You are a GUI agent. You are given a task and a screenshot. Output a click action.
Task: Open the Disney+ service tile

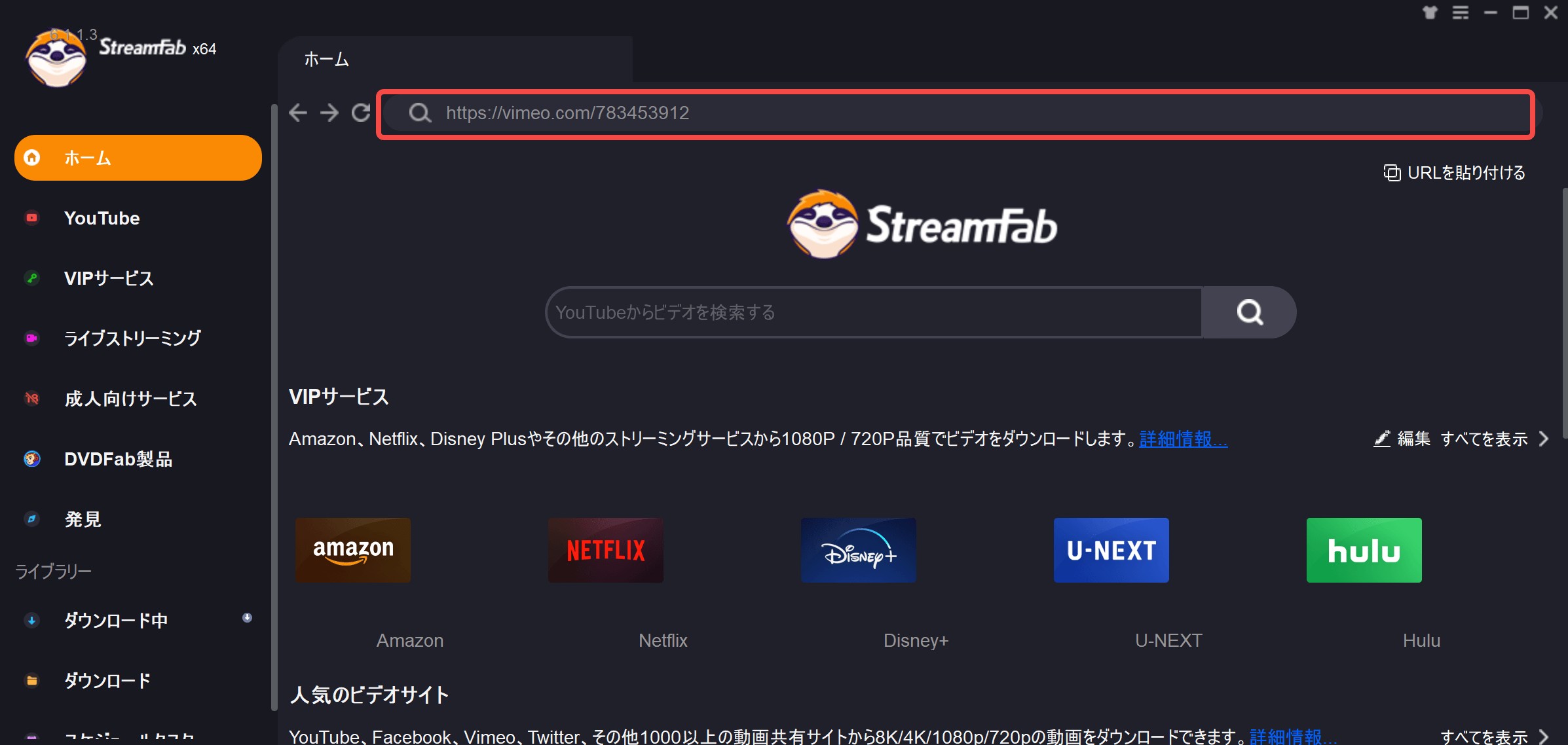[x=859, y=550]
